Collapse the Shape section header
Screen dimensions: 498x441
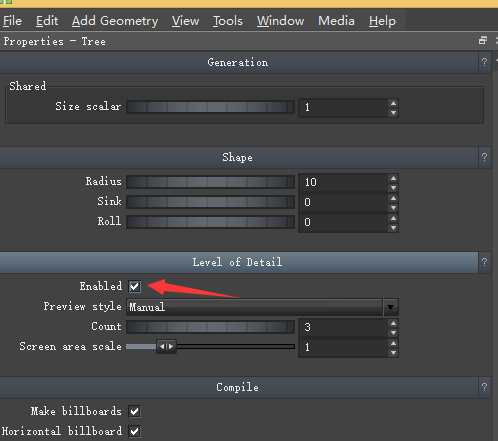(x=239, y=157)
